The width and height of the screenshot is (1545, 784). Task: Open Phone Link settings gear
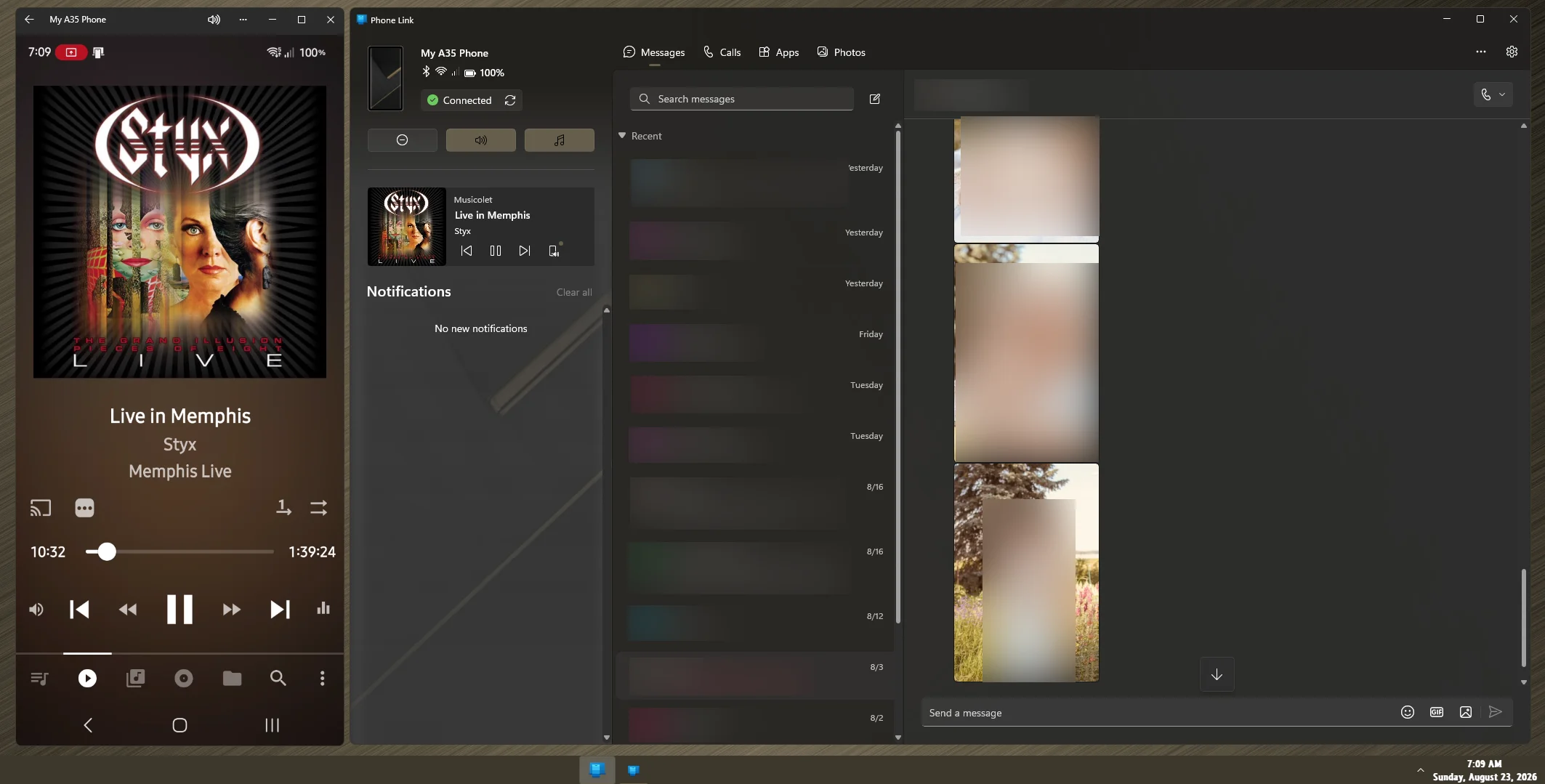[1512, 52]
